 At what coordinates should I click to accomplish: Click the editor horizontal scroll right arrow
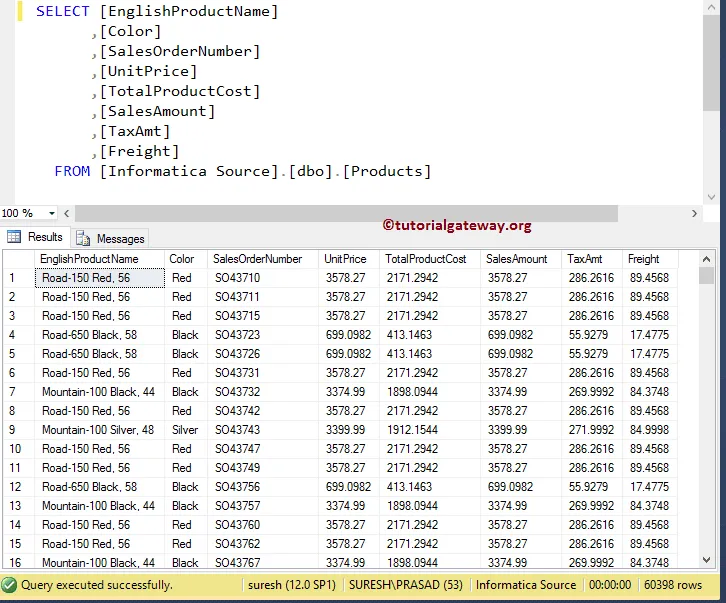pyautogui.click(x=694, y=214)
